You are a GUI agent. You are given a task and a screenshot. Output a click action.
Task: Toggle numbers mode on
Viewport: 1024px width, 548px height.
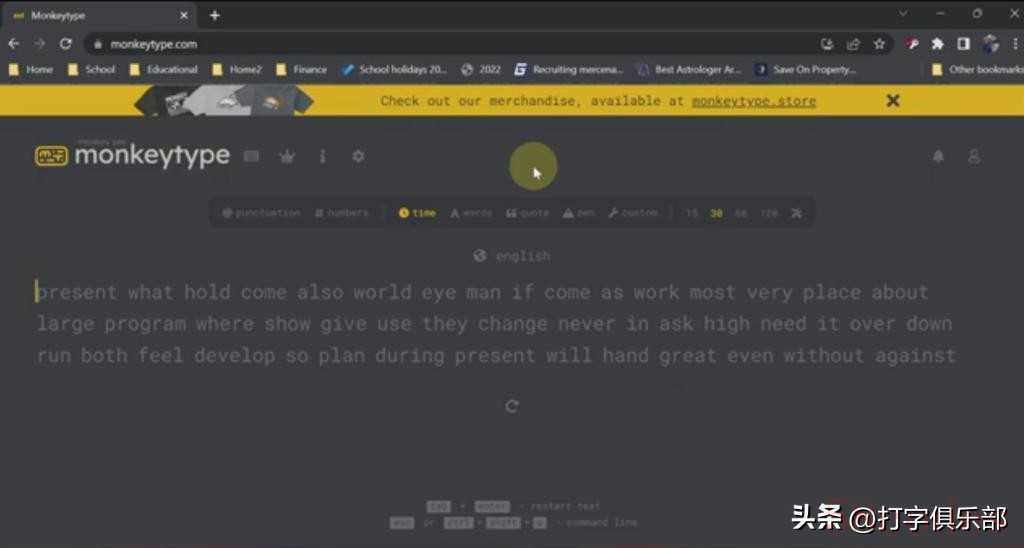coord(342,213)
